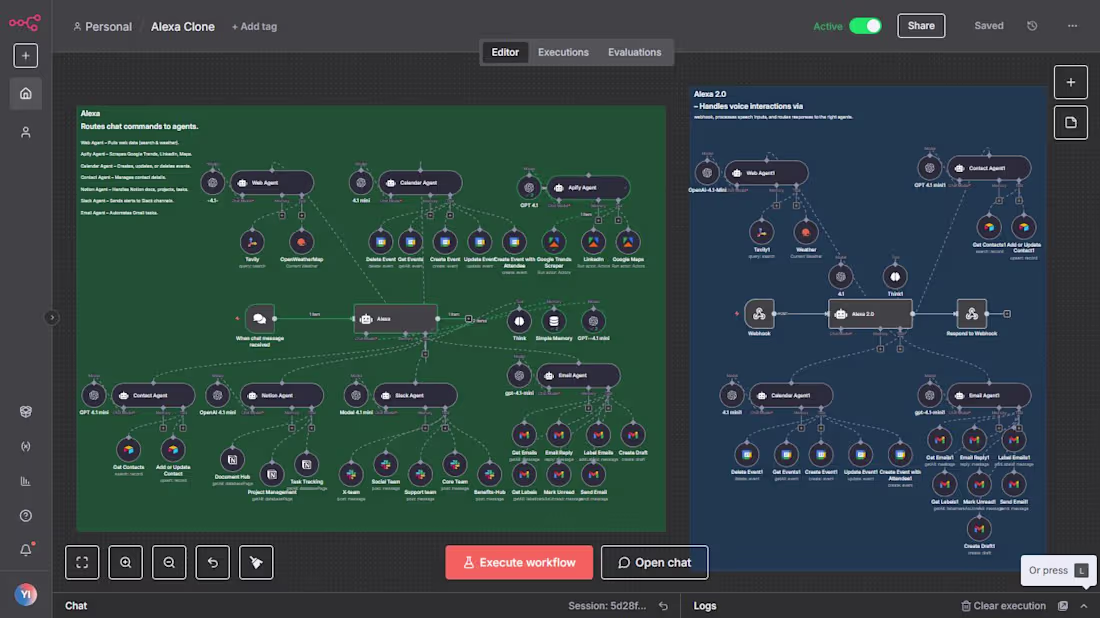Select the Slack Agent node
The height and width of the screenshot is (618, 1100).
415,396
